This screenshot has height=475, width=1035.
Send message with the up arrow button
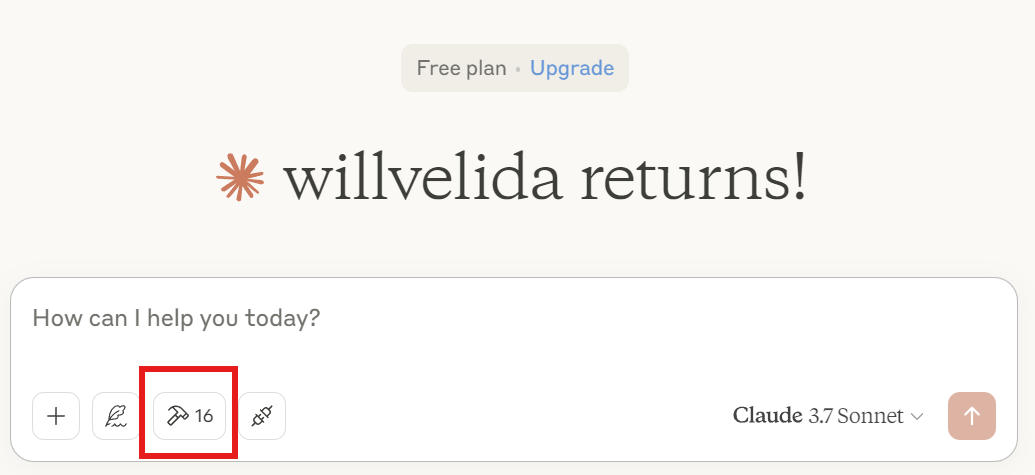click(x=972, y=416)
